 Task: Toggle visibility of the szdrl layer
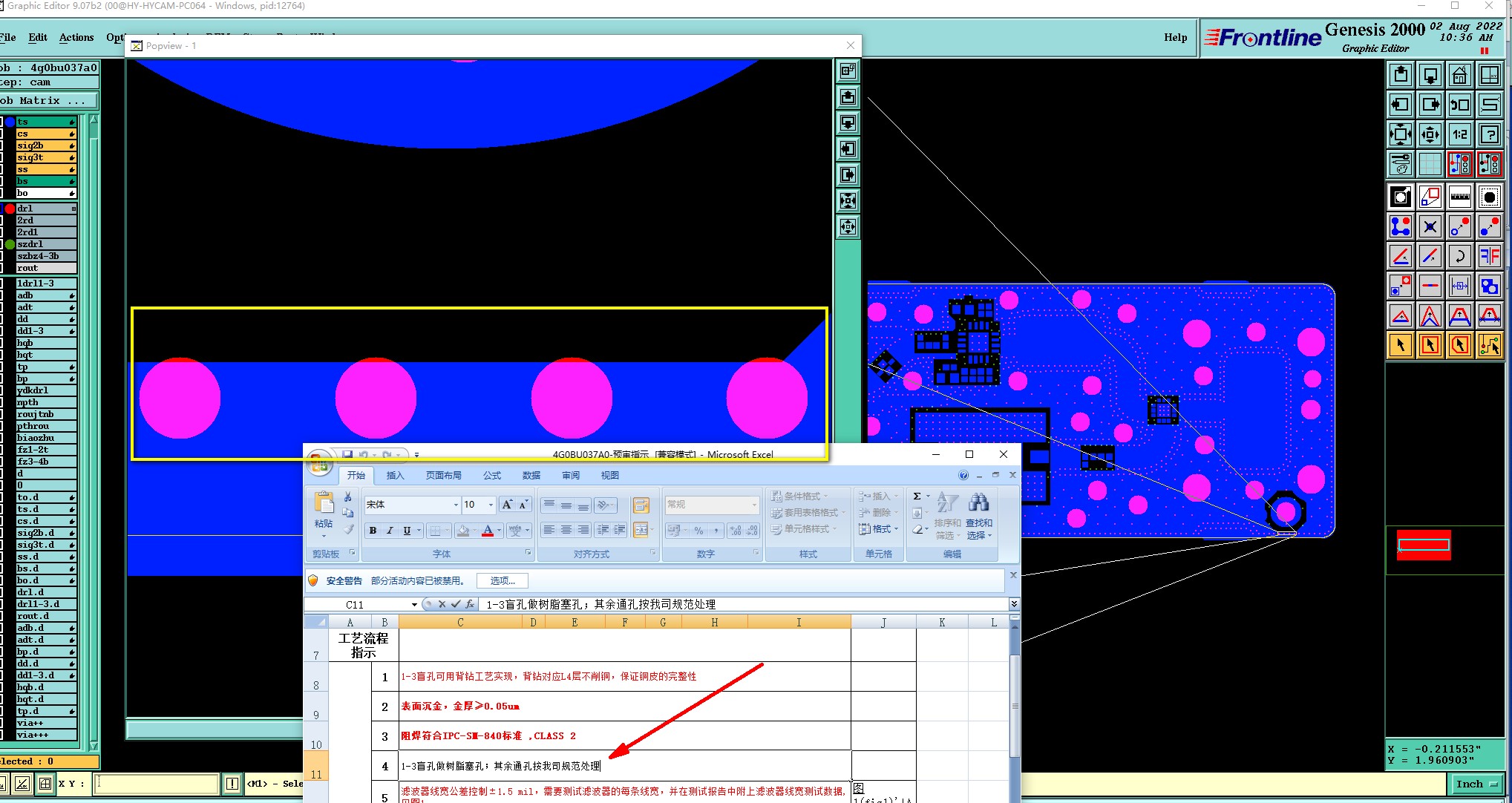click(x=10, y=244)
